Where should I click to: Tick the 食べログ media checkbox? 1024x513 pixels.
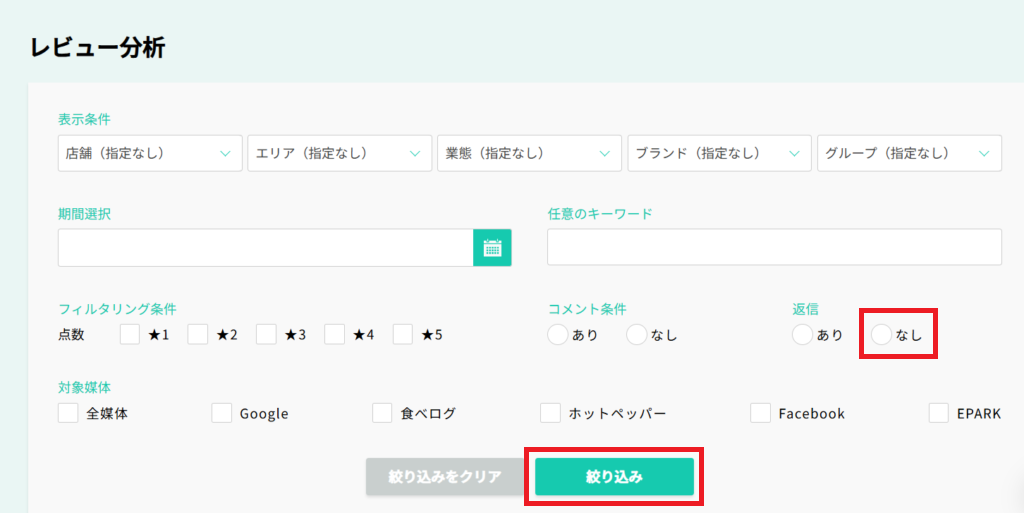pos(382,413)
